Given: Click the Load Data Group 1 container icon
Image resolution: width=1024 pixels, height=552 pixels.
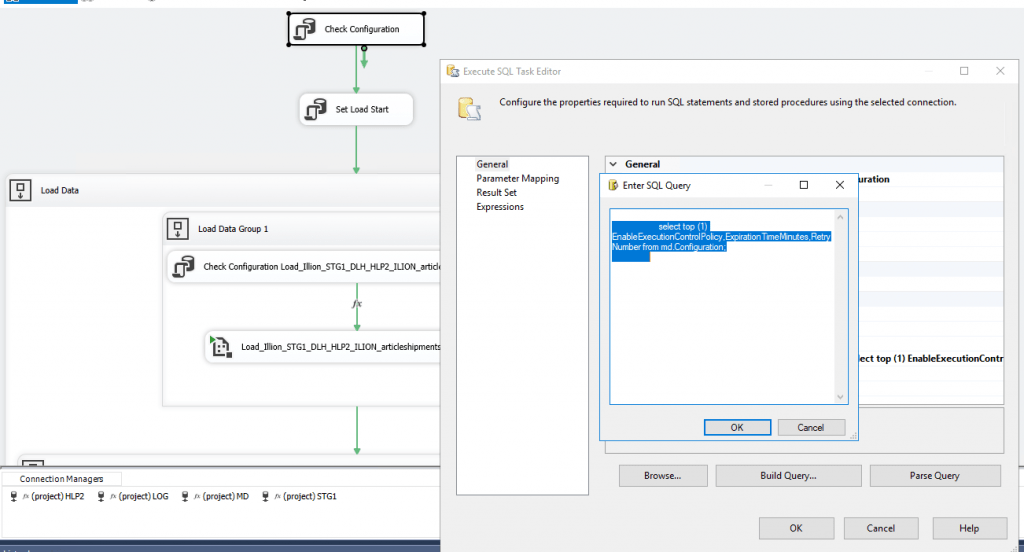Looking at the screenshot, I should tap(177, 229).
